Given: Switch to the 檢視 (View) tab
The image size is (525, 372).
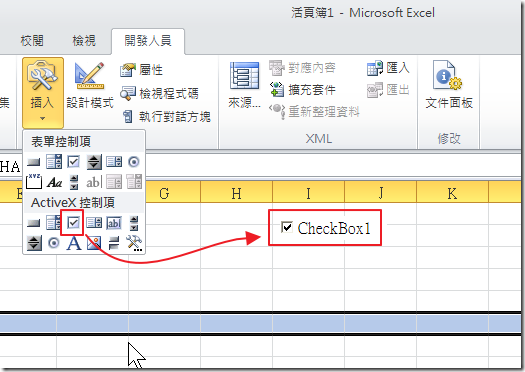Looking at the screenshot, I should 84,41.
